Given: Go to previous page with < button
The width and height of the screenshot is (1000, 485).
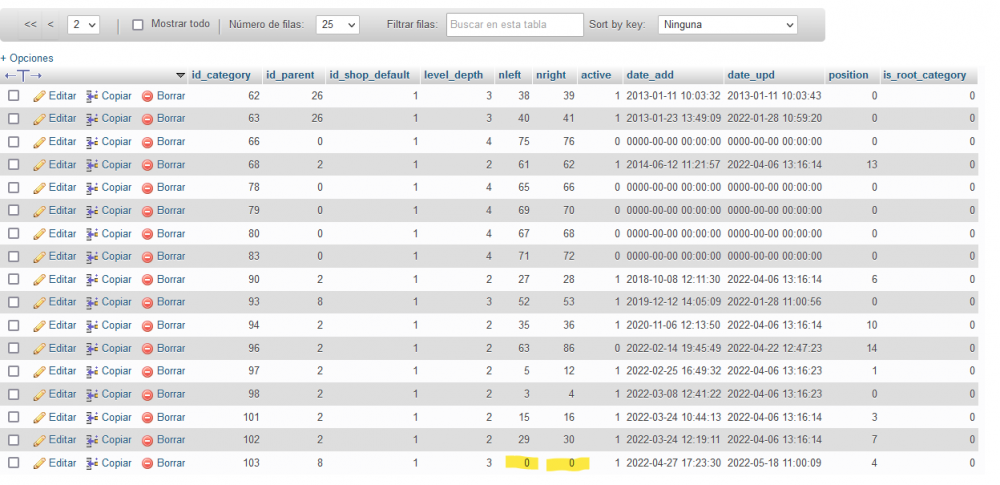Looking at the screenshot, I should tap(50, 24).
